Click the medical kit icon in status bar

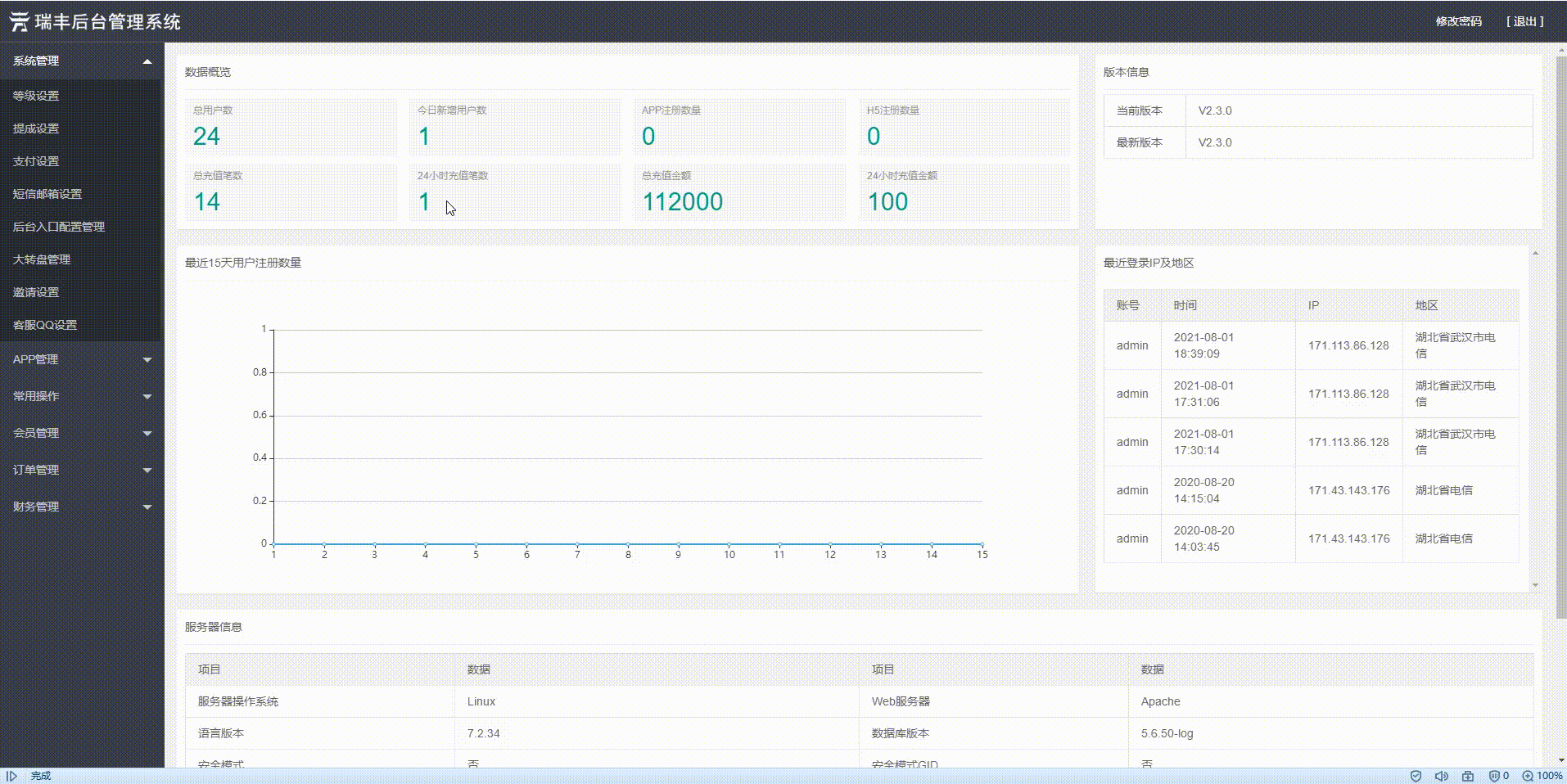pos(1466,775)
